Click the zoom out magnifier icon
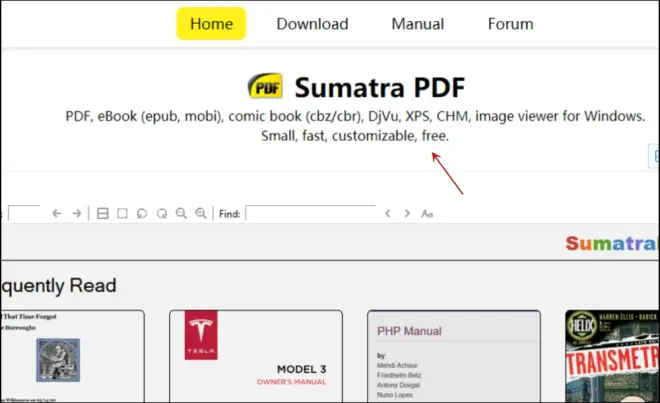Screen dimensions: 660x403 181,213
